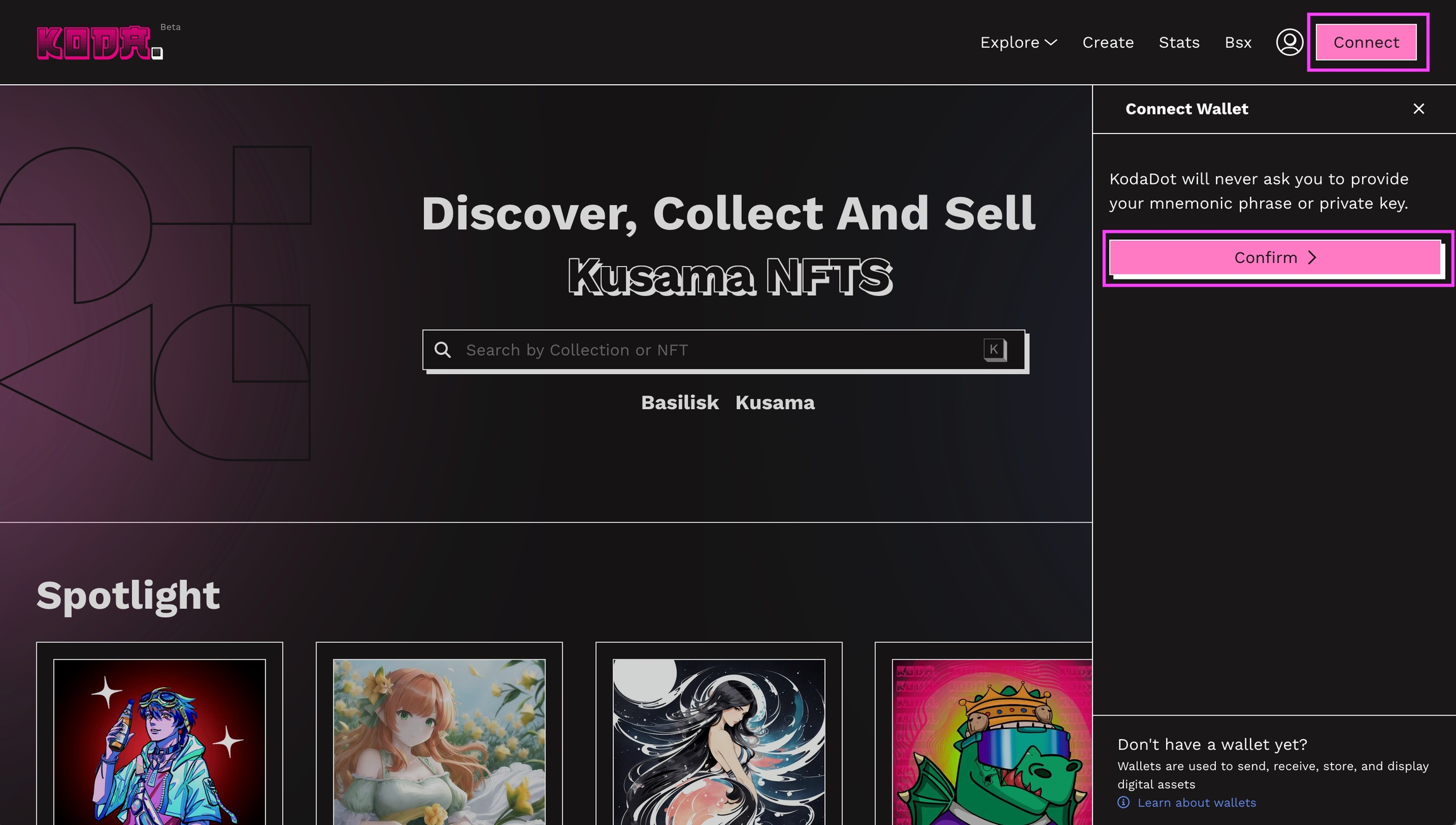Click the Explore chevron arrow

point(1051,42)
